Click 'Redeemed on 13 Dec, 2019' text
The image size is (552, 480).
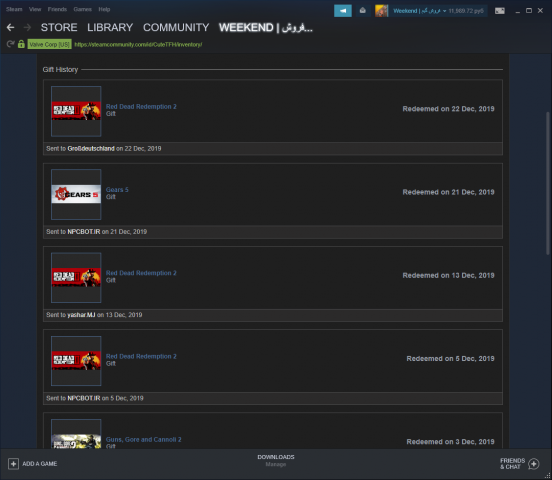tap(448, 275)
